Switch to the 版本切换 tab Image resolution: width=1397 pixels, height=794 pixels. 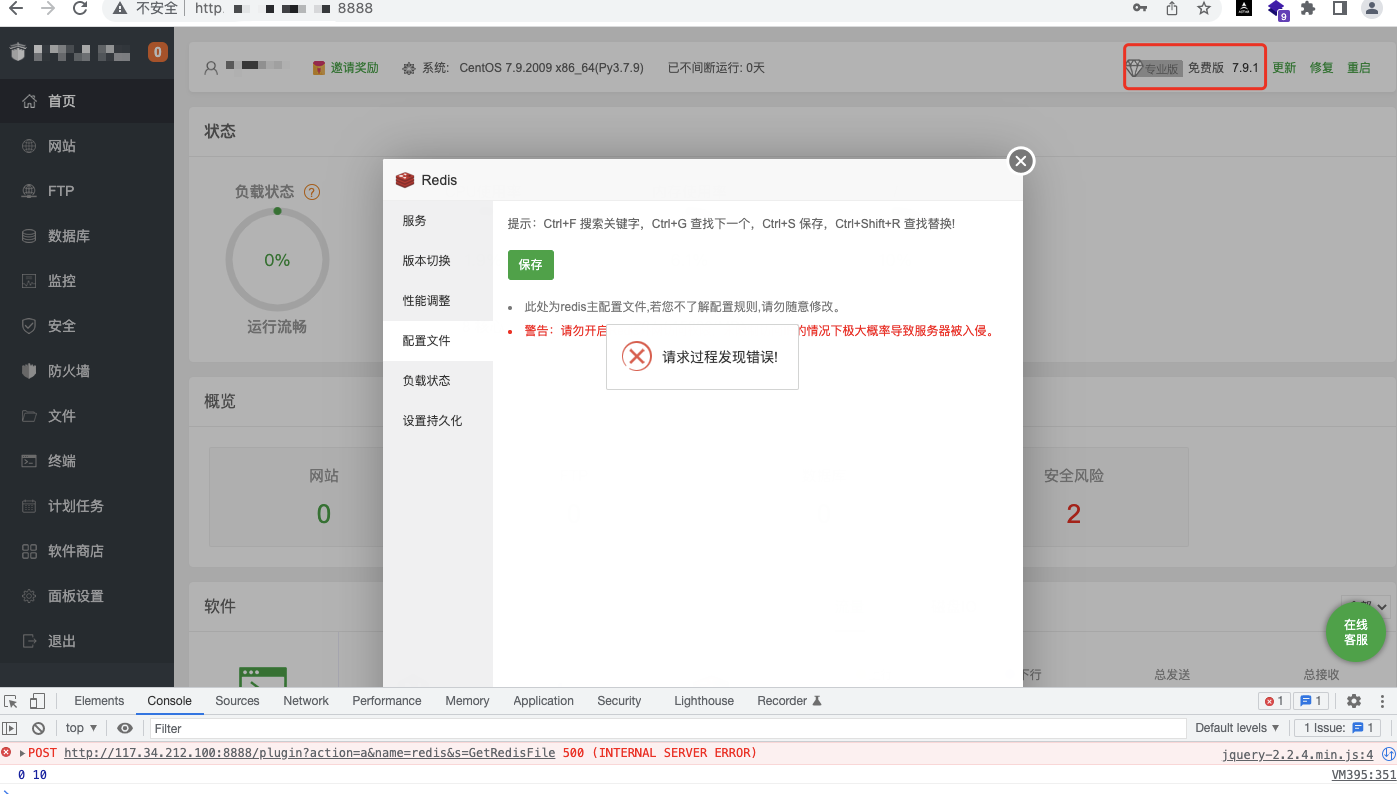[438, 261]
